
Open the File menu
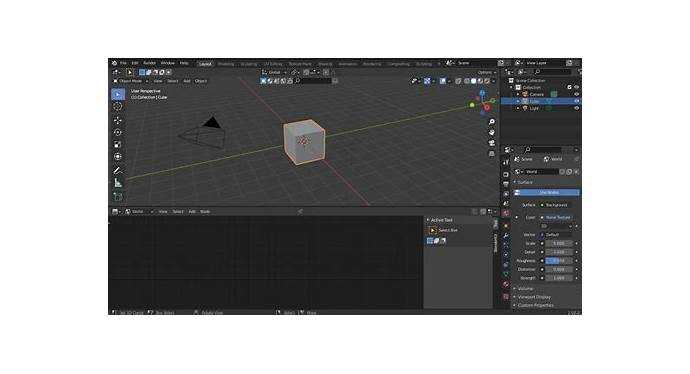pyautogui.click(x=124, y=63)
